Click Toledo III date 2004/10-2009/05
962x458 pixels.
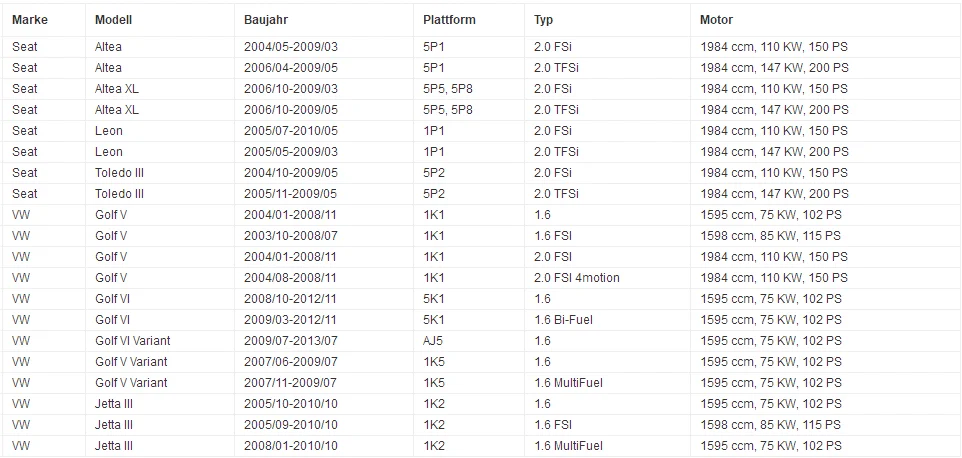[291, 172]
